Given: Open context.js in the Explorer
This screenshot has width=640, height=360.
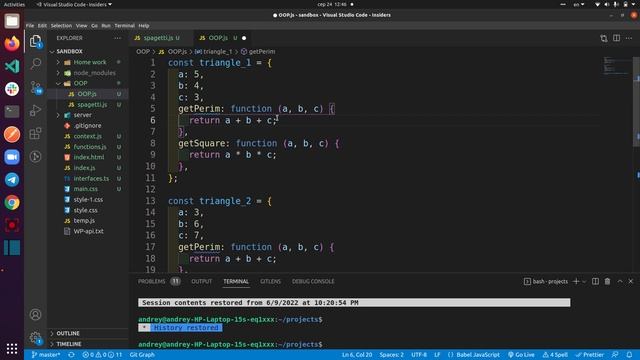Looking at the screenshot, I should pyautogui.click(x=88, y=136).
